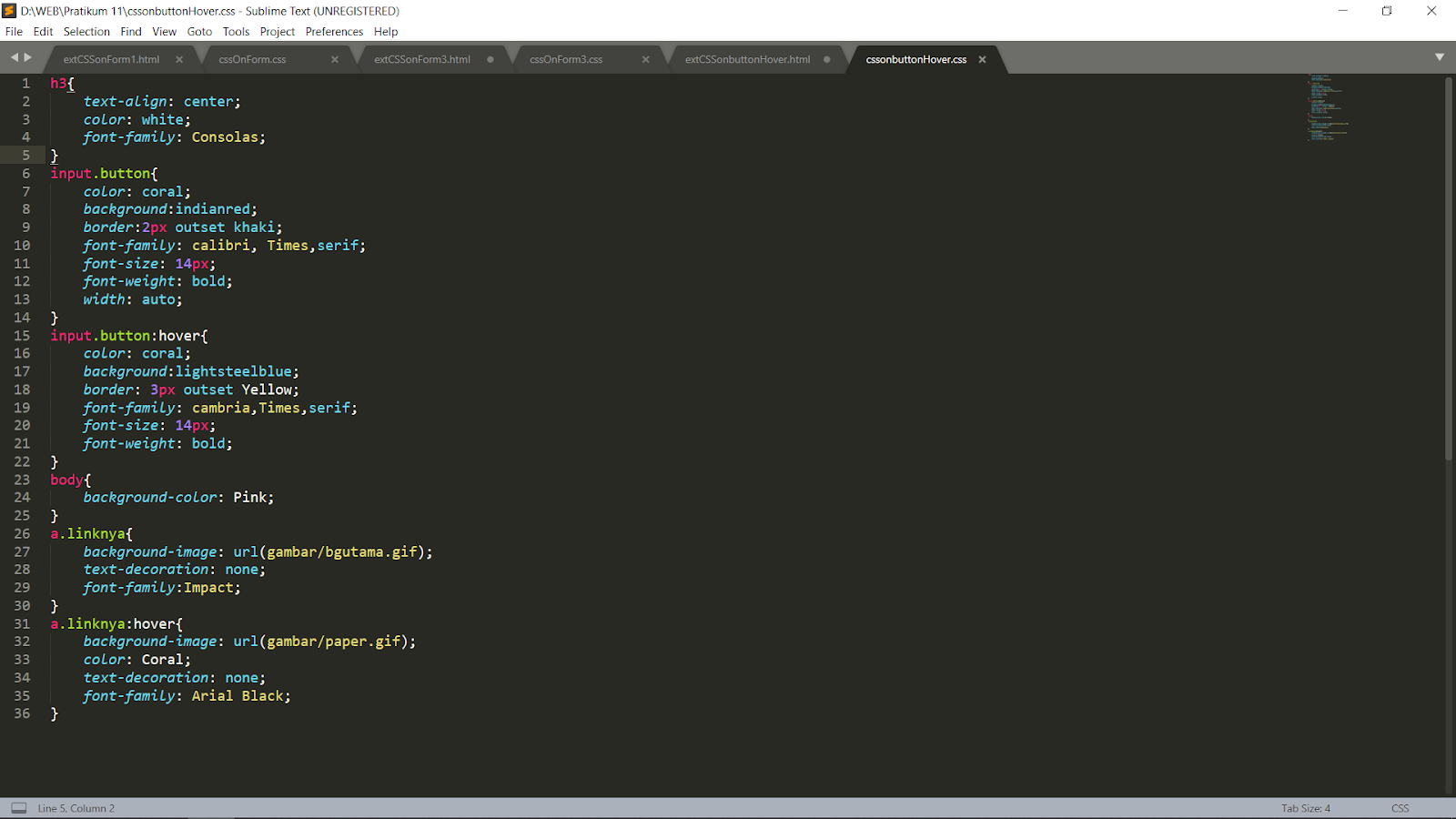Go to next tab with right arrow

28,57
